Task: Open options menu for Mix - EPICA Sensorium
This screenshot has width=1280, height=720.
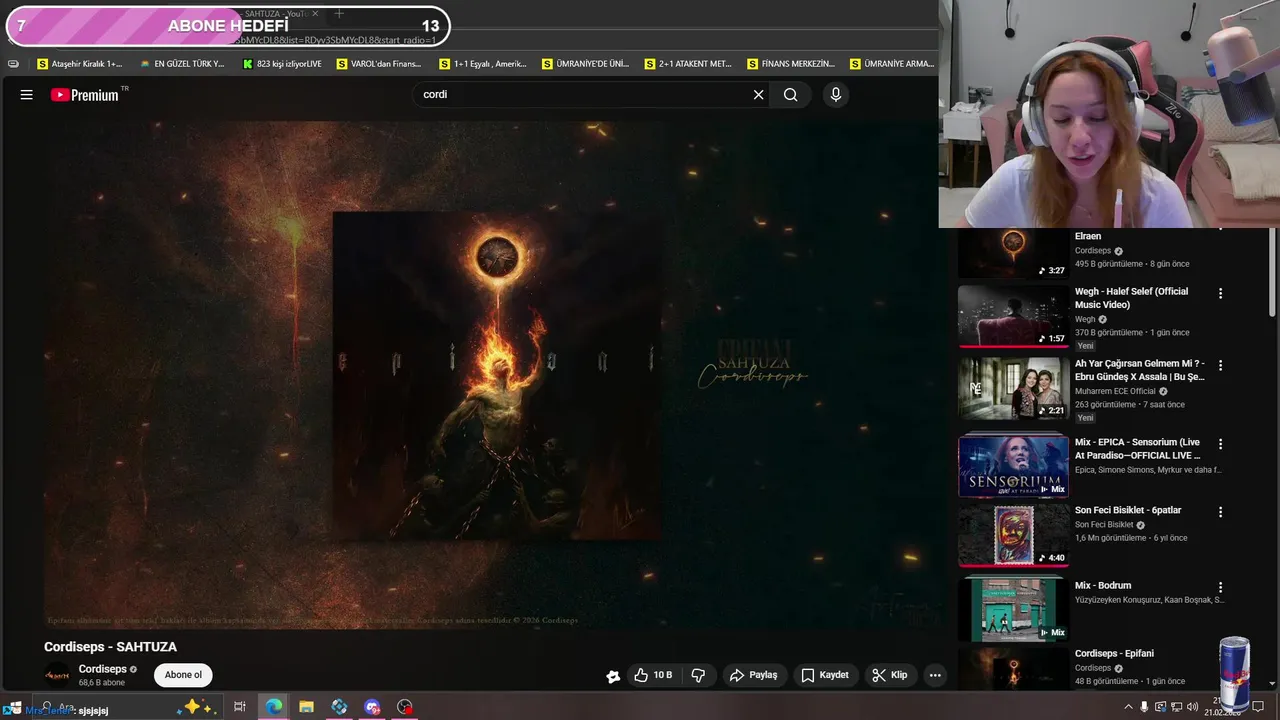Action: [1220, 444]
